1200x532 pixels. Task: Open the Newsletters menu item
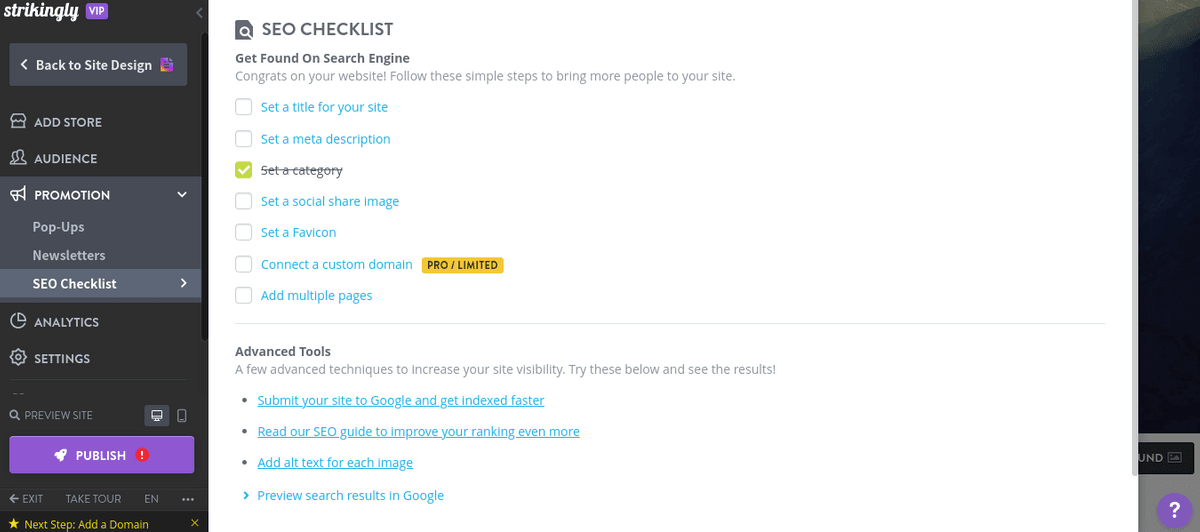(68, 255)
